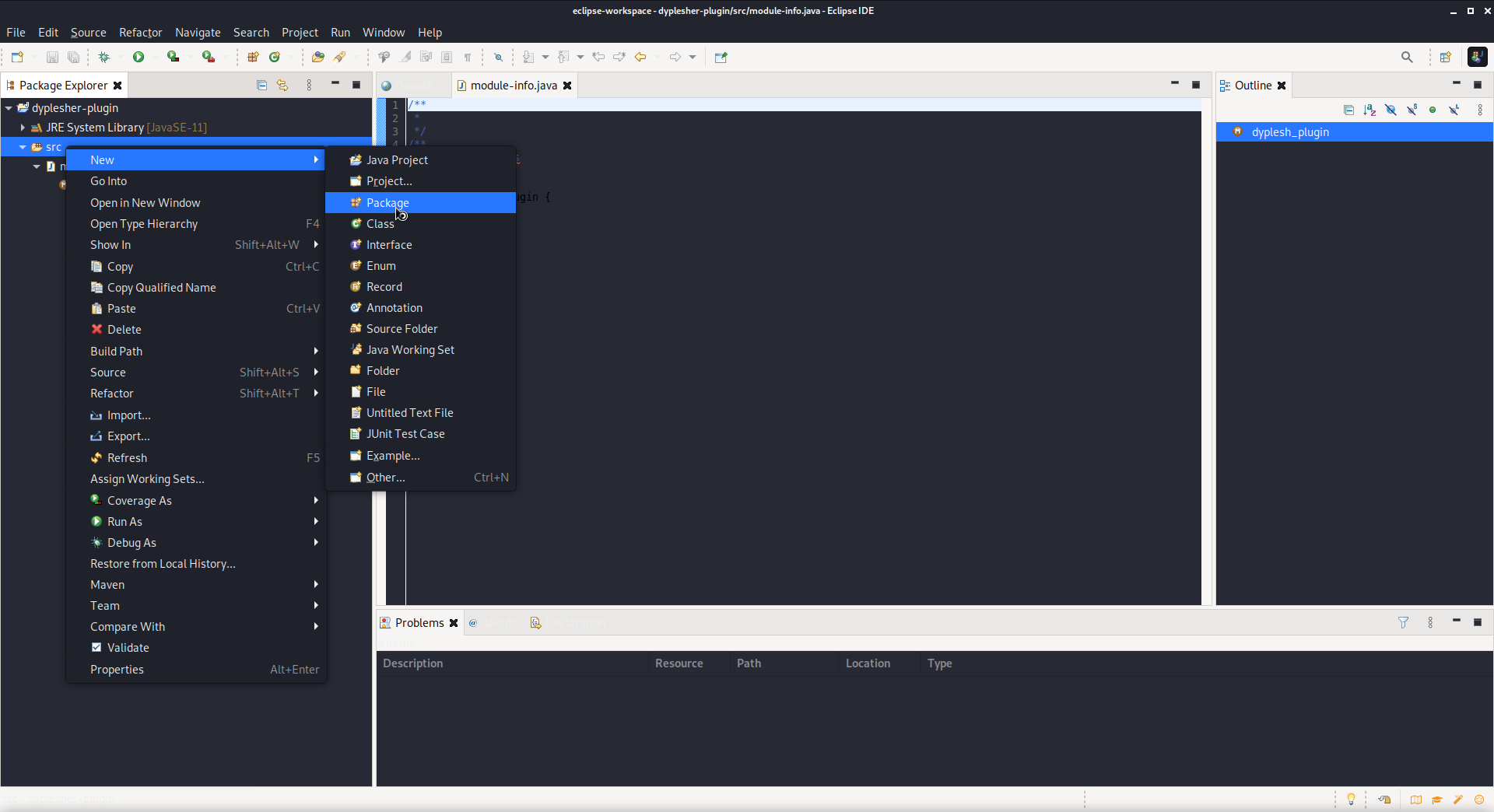This screenshot has width=1494, height=812.
Task: Switch to module-info.java editor tab
Action: pos(514,86)
